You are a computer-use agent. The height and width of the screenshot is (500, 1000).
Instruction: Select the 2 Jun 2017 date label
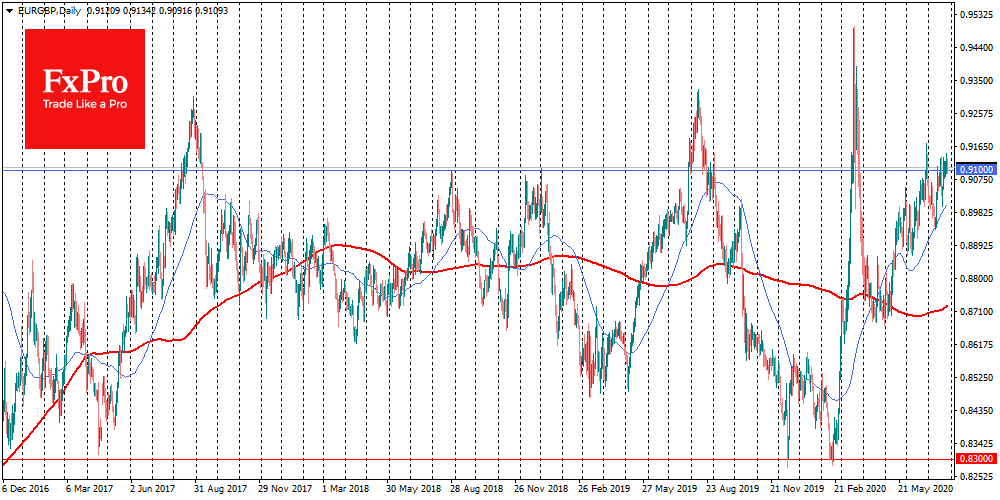(x=156, y=491)
